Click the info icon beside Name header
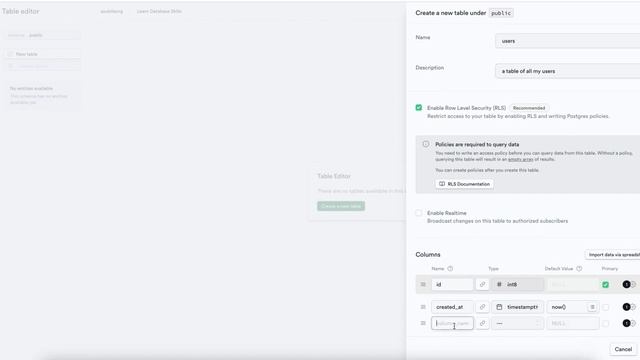The height and width of the screenshot is (360, 640). point(450,269)
